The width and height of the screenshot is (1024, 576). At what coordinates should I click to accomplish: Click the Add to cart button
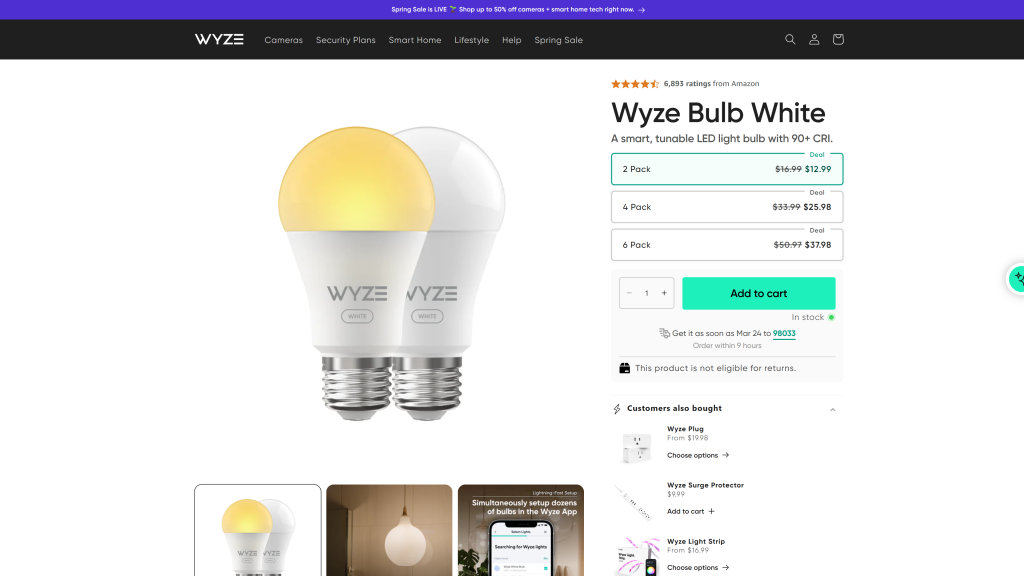click(x=758, y=293)
